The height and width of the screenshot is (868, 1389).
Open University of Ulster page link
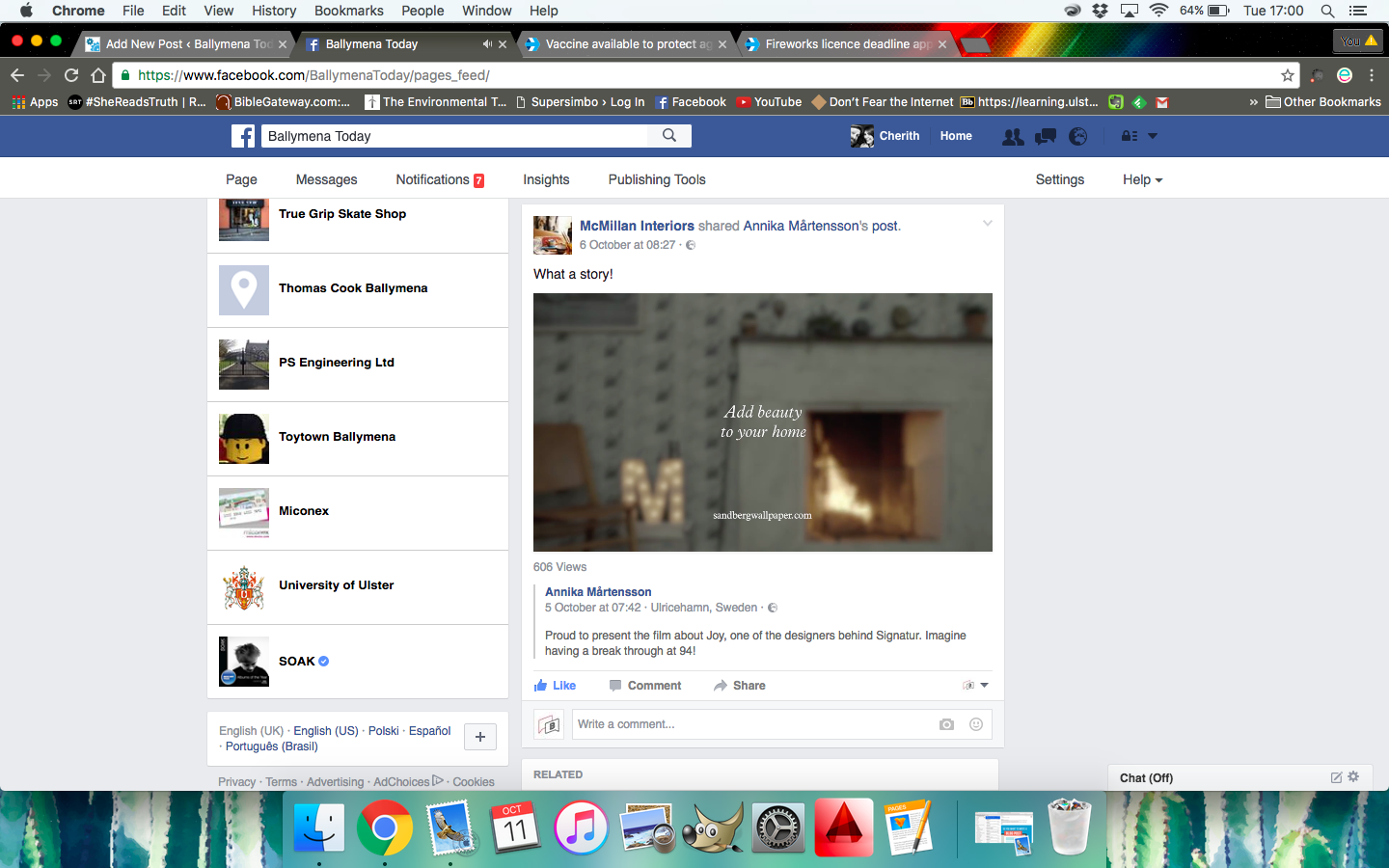(x=336, y=585)
